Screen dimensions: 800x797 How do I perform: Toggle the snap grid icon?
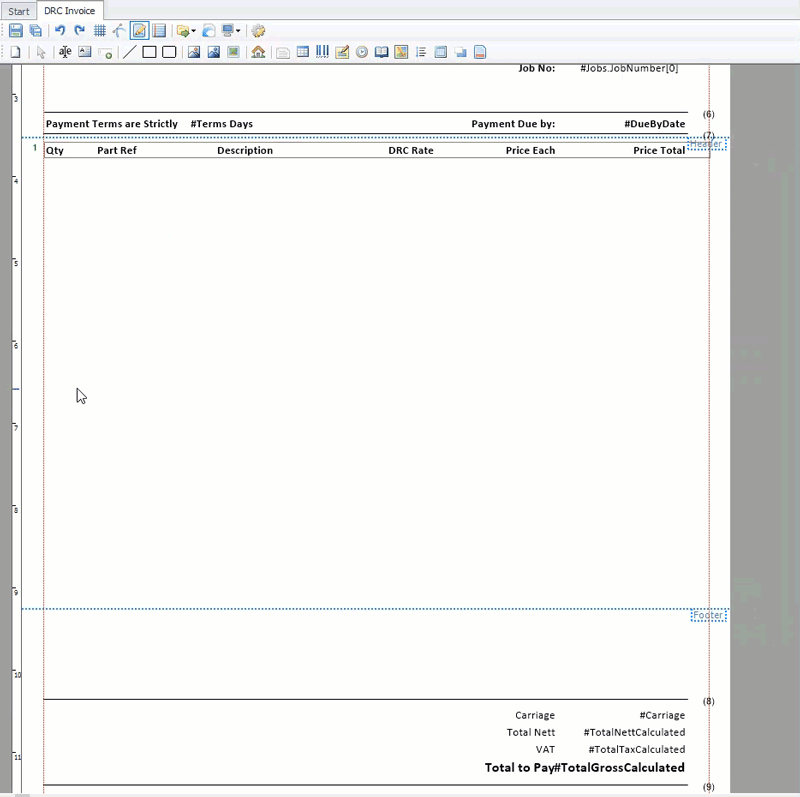pyautogui.click(x=100, y=30)
